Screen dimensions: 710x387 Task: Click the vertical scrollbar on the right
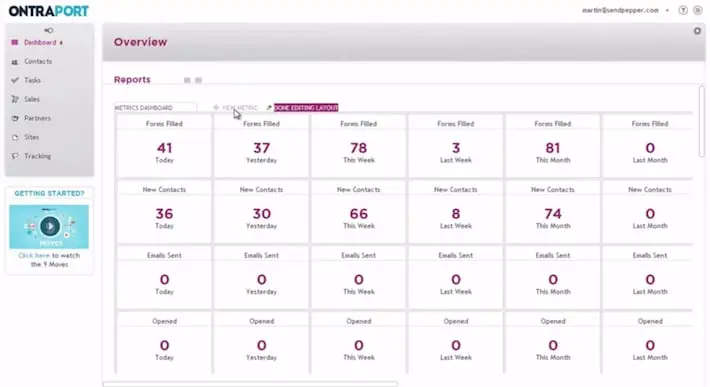[x=702, y=121]
